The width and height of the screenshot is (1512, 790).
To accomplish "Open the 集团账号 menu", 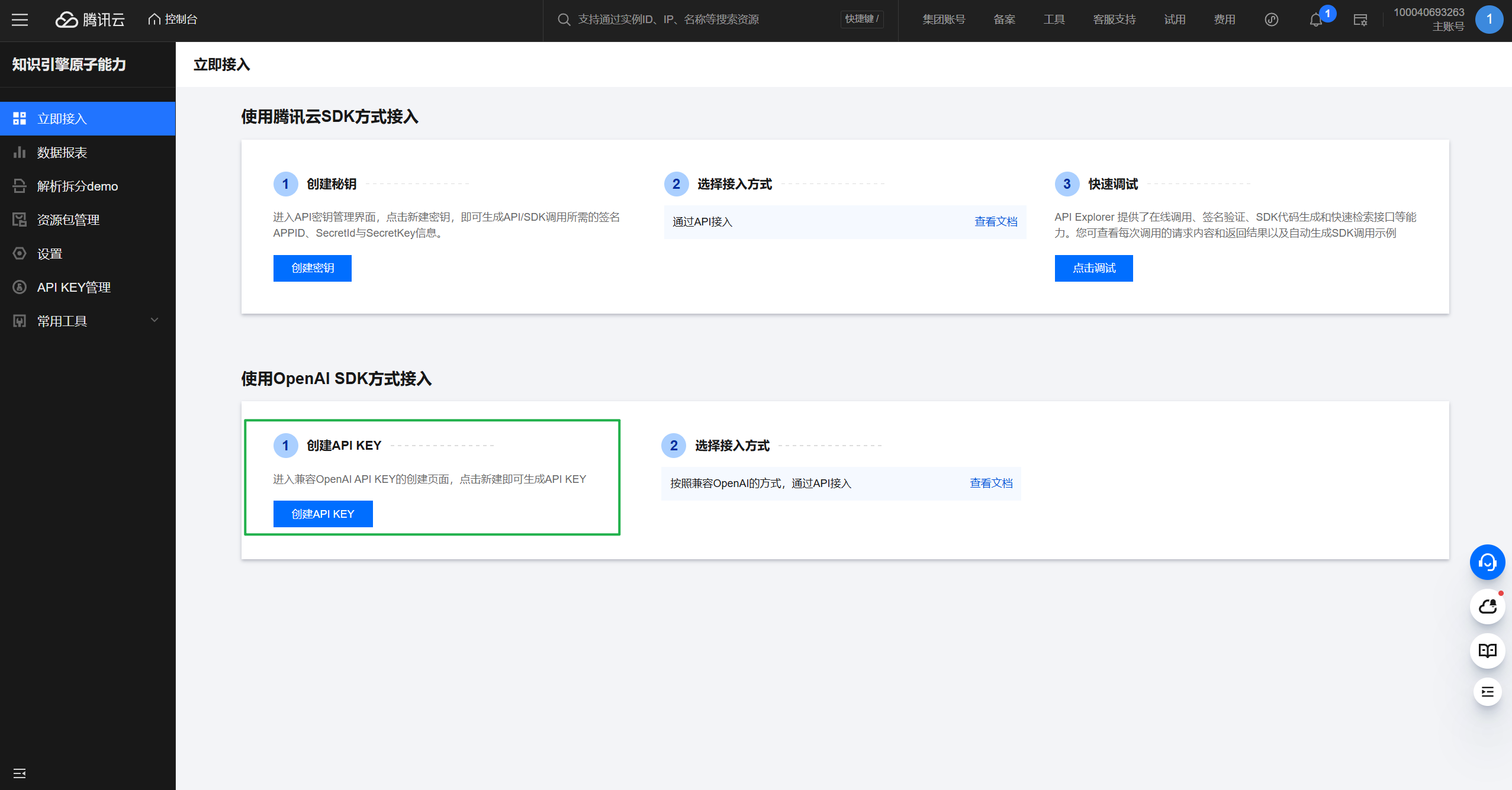I will click(944, 20).
